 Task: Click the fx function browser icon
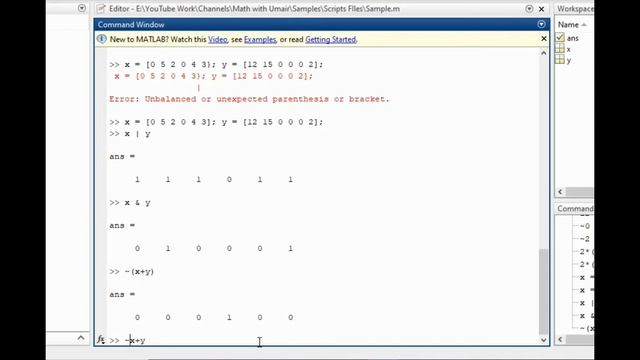pos(100,339)
